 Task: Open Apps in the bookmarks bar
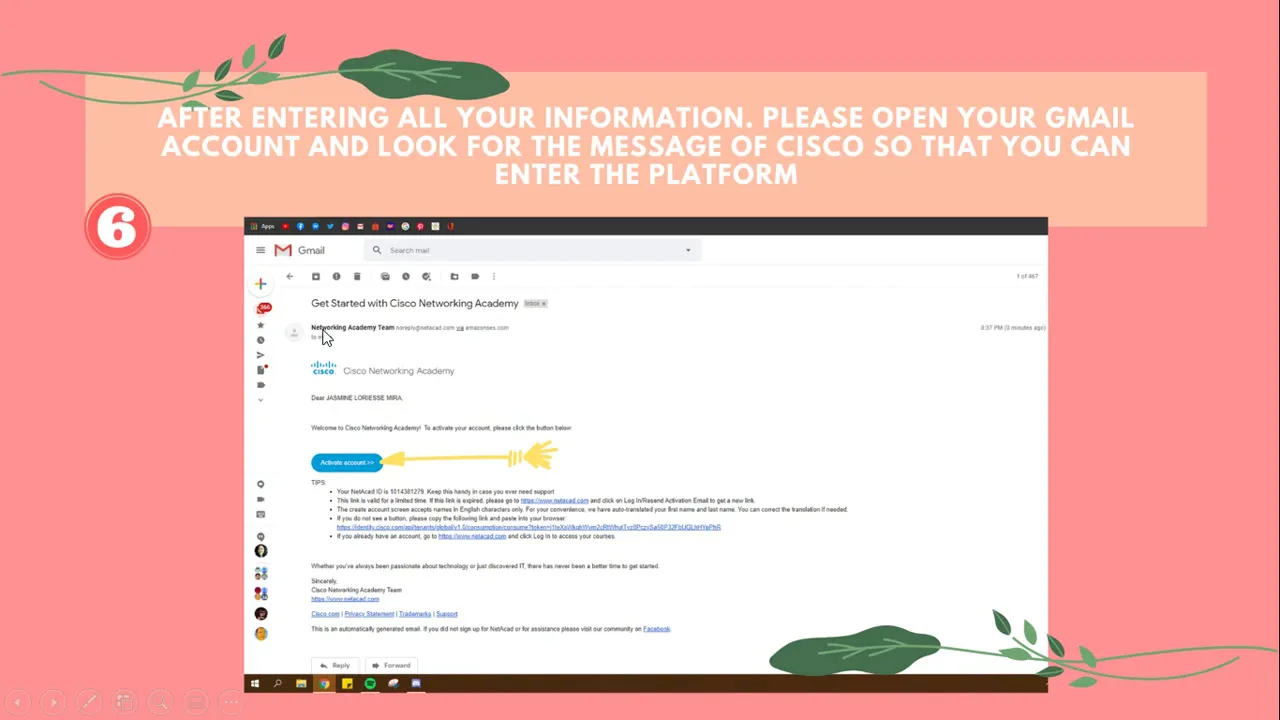[x=262, y=226]
